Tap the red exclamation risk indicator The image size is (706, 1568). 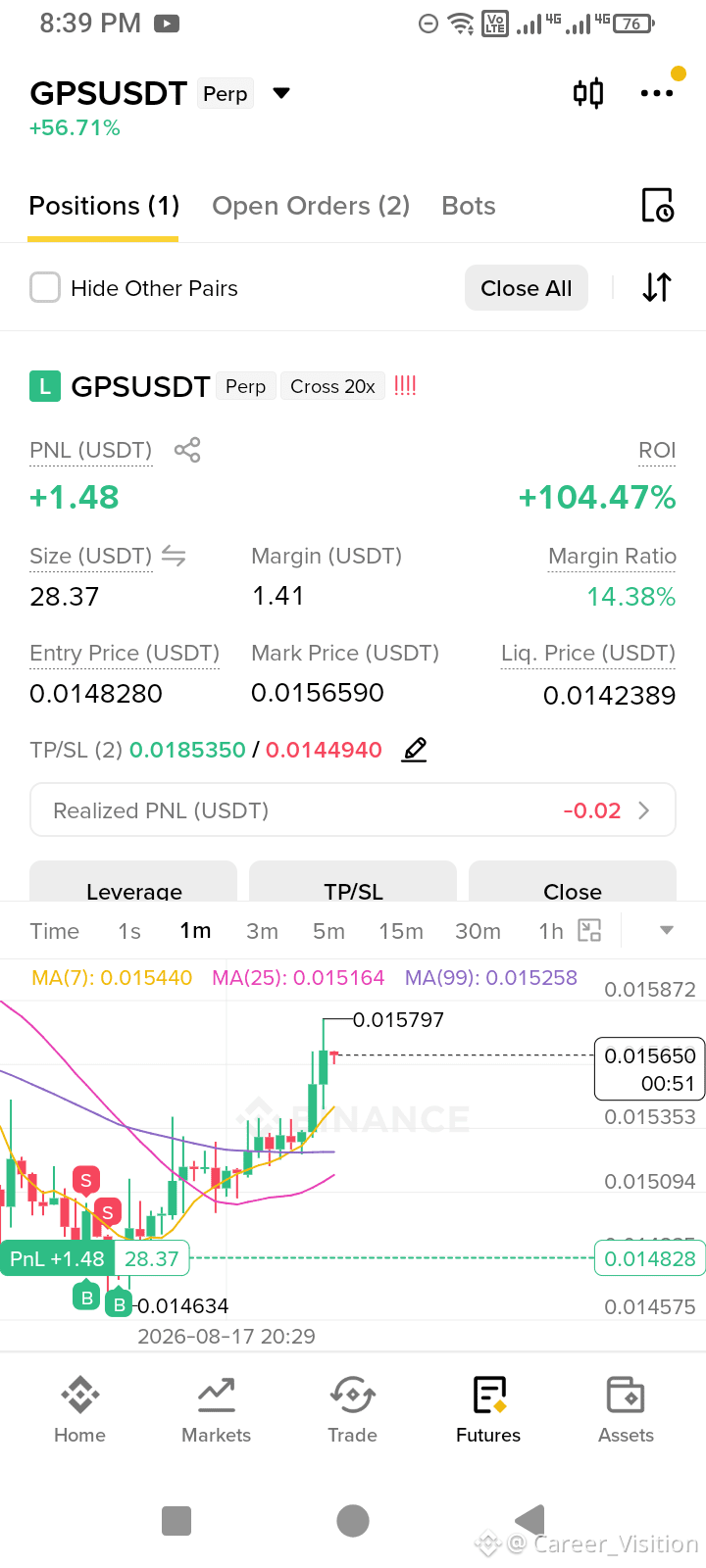pos(405,386)
